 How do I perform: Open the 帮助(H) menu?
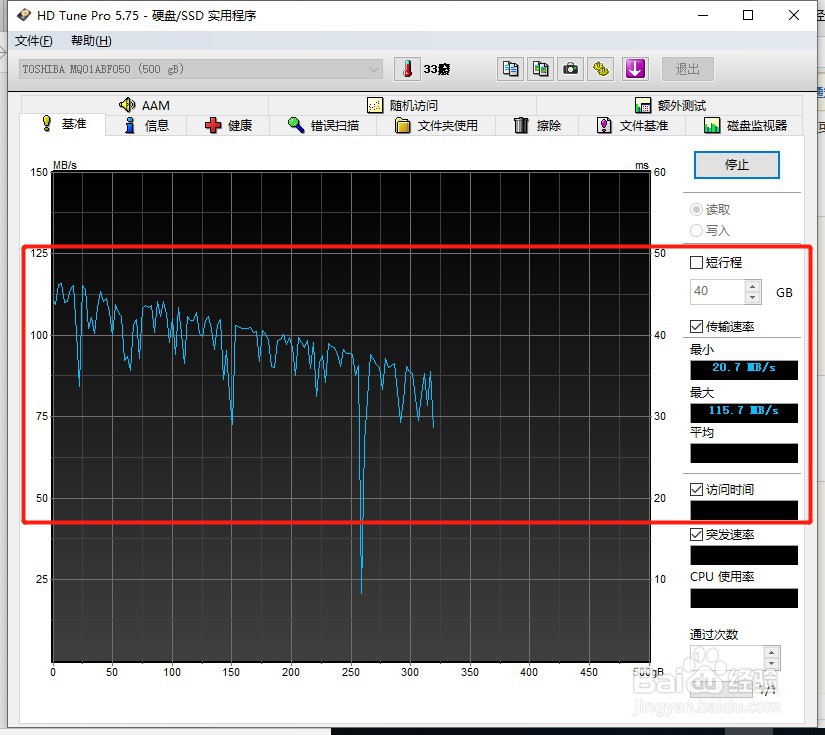pyautogui.click(x=91, y=41)
